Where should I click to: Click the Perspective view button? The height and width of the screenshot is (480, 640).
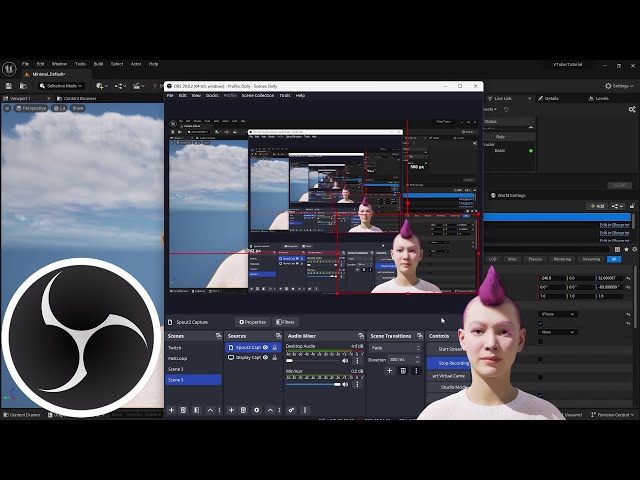31,108
